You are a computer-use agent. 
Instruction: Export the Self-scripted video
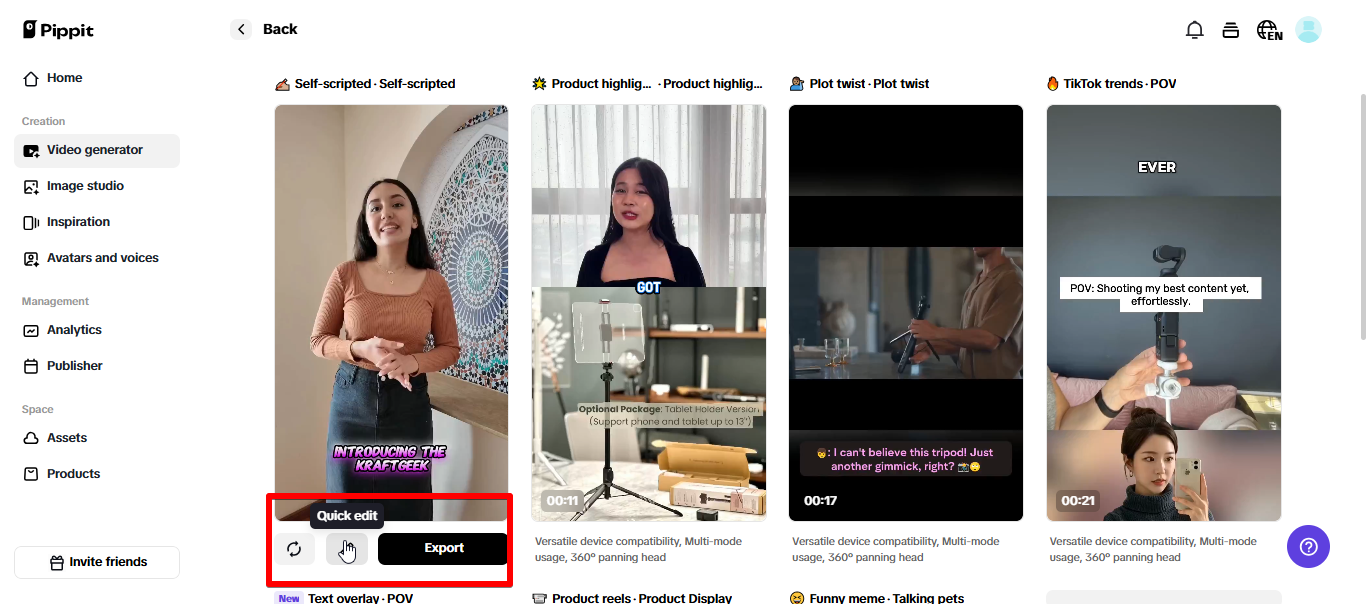[442, 548]
